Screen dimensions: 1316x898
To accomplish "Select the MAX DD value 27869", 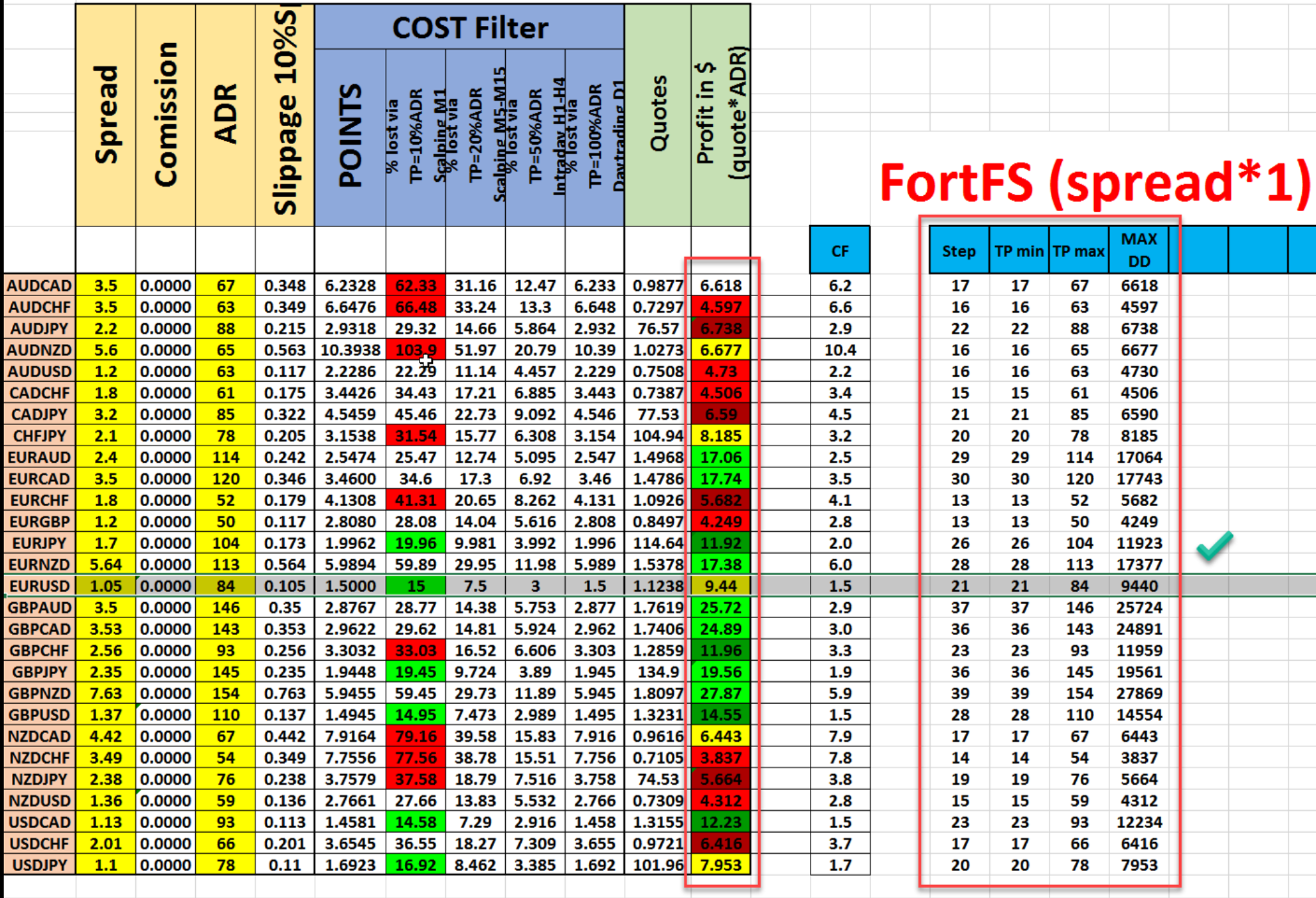I will pos(1139,694).
